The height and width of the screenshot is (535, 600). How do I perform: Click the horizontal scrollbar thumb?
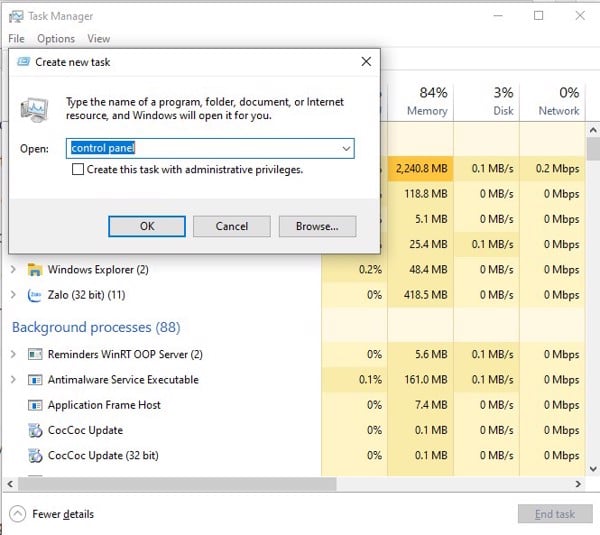pyautogui.click(x=177, y=484)
